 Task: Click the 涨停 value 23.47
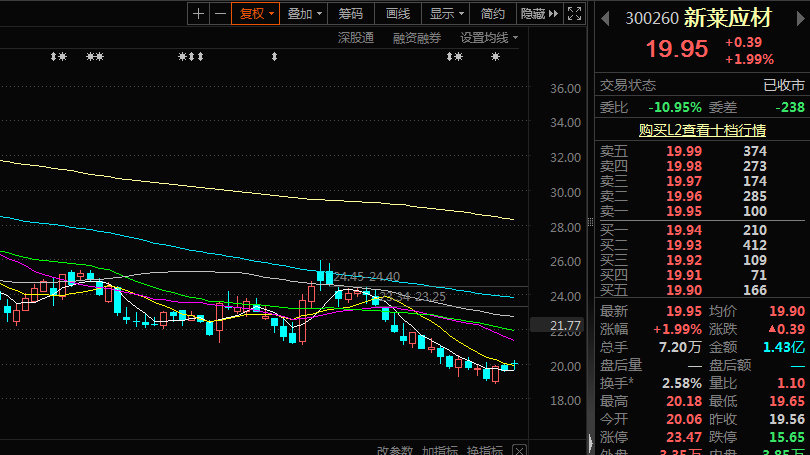point(684,437)
